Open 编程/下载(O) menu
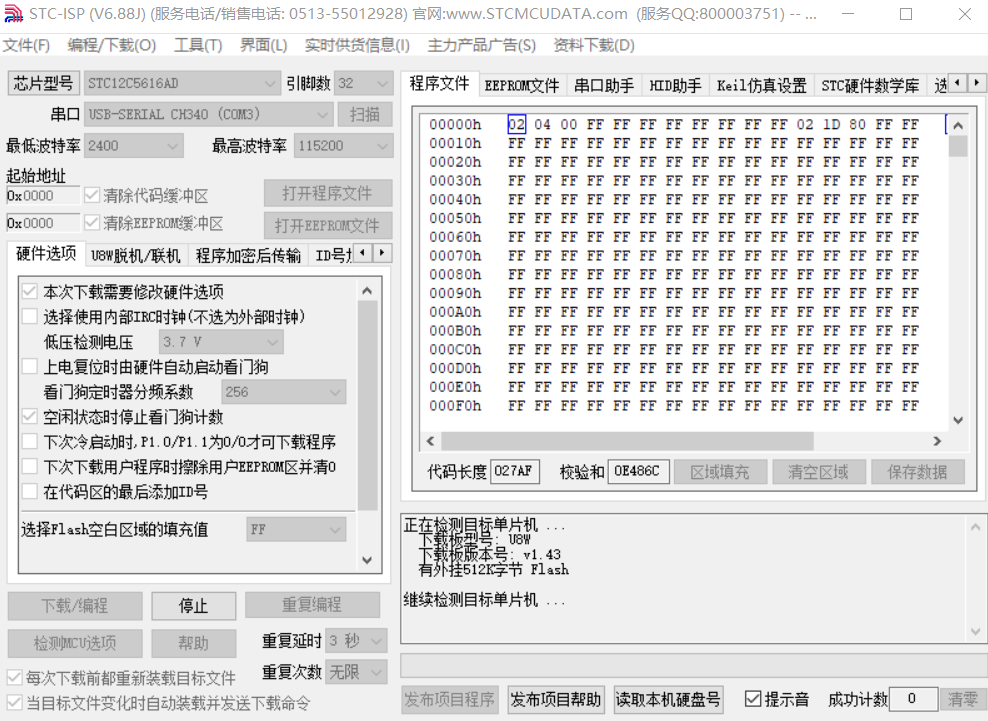Screen dimensions: 988x721 [112, 45]
